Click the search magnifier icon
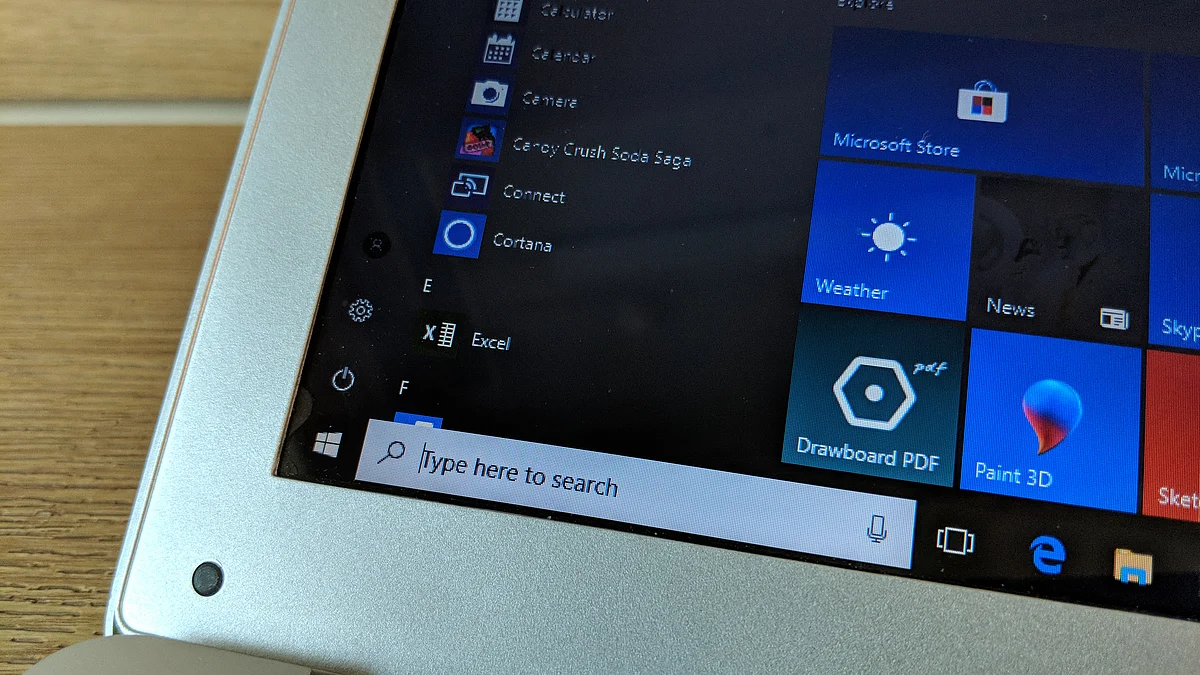 tap(391, 451)
